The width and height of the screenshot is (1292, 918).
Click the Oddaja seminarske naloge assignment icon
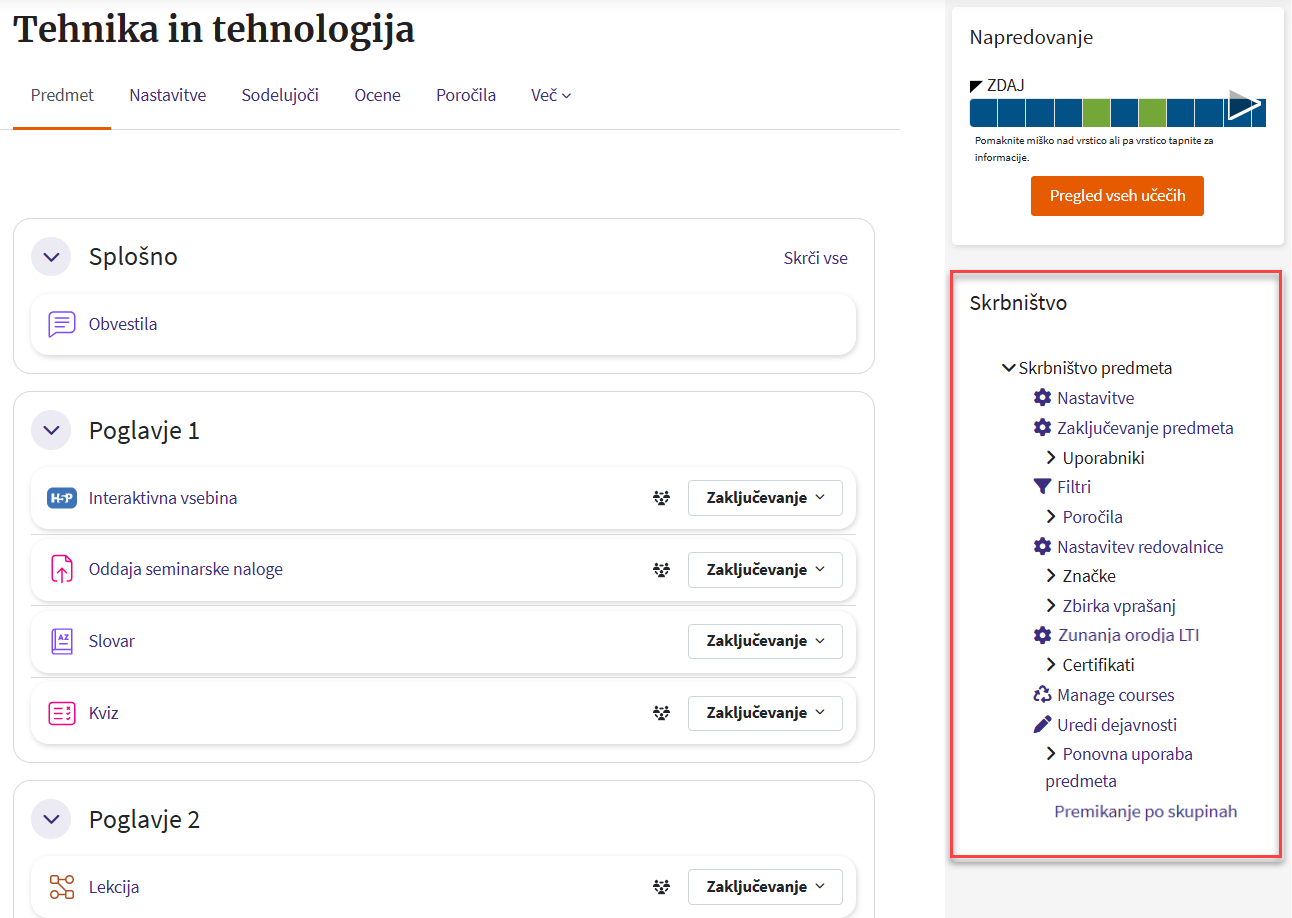(62, 569)
